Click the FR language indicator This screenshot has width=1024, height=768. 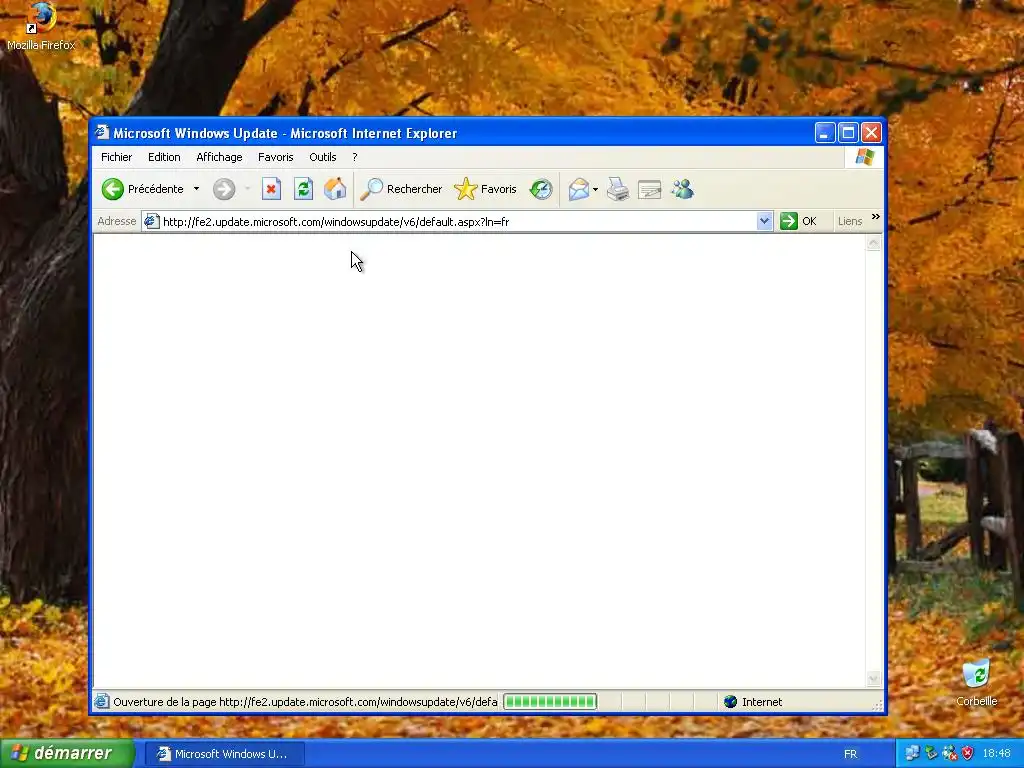850,754
